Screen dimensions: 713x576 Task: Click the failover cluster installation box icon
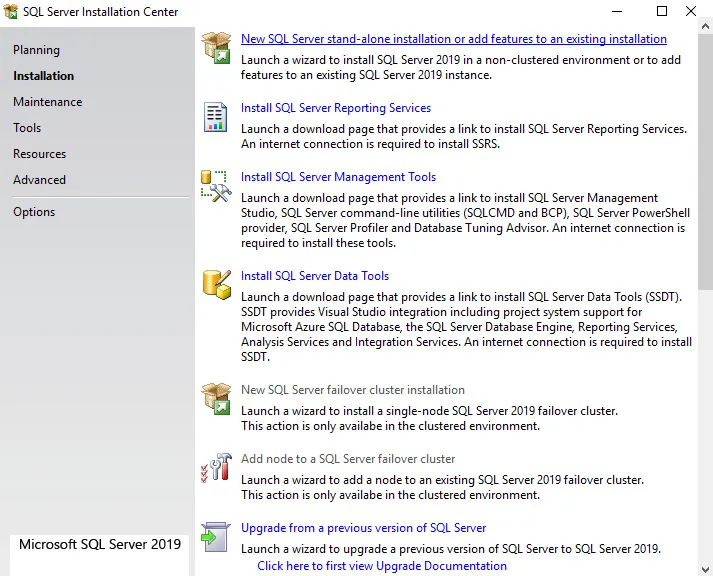[216, 399]
